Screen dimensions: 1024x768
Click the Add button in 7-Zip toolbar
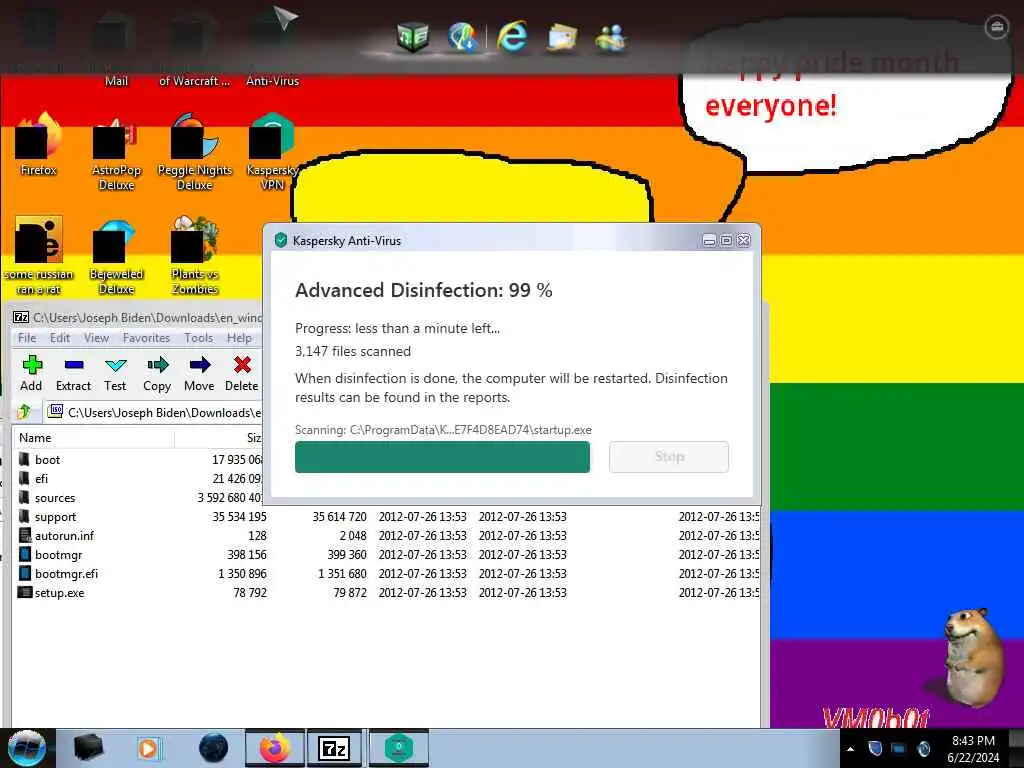click(31, 374)
